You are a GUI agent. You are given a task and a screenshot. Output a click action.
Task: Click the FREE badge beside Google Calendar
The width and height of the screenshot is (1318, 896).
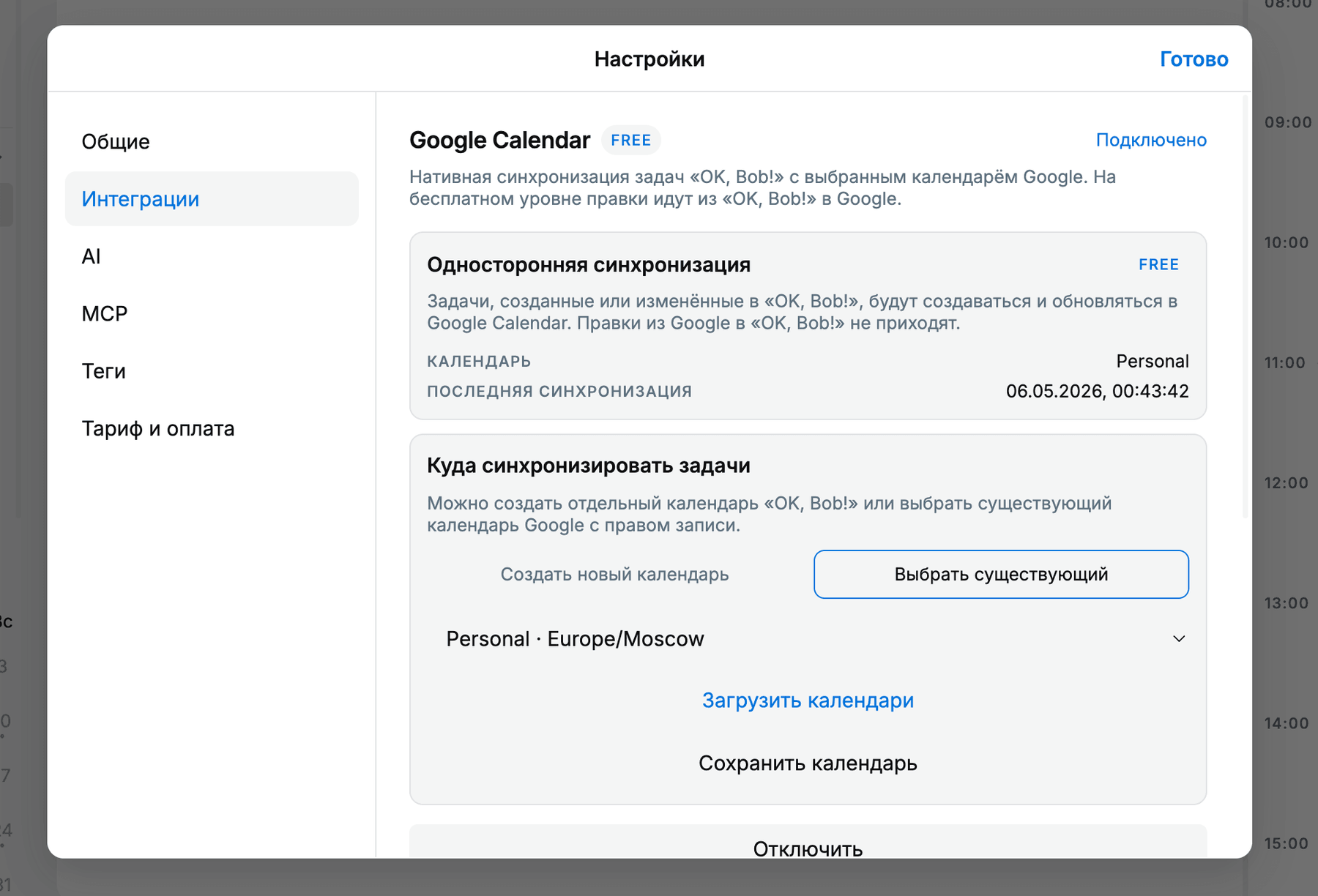coord(630,140)
